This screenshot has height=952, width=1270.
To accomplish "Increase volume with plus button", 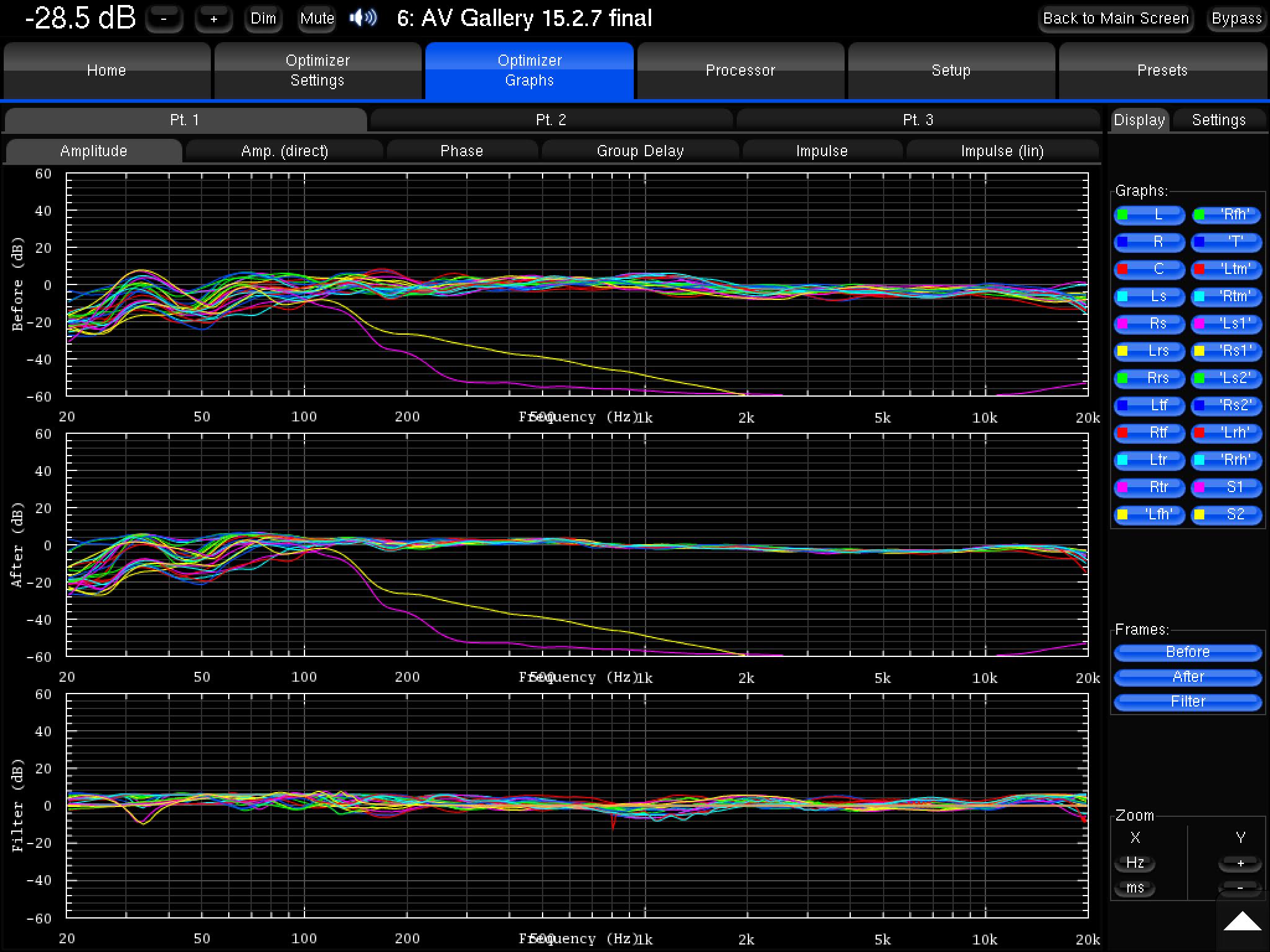I will click(214, 19).
